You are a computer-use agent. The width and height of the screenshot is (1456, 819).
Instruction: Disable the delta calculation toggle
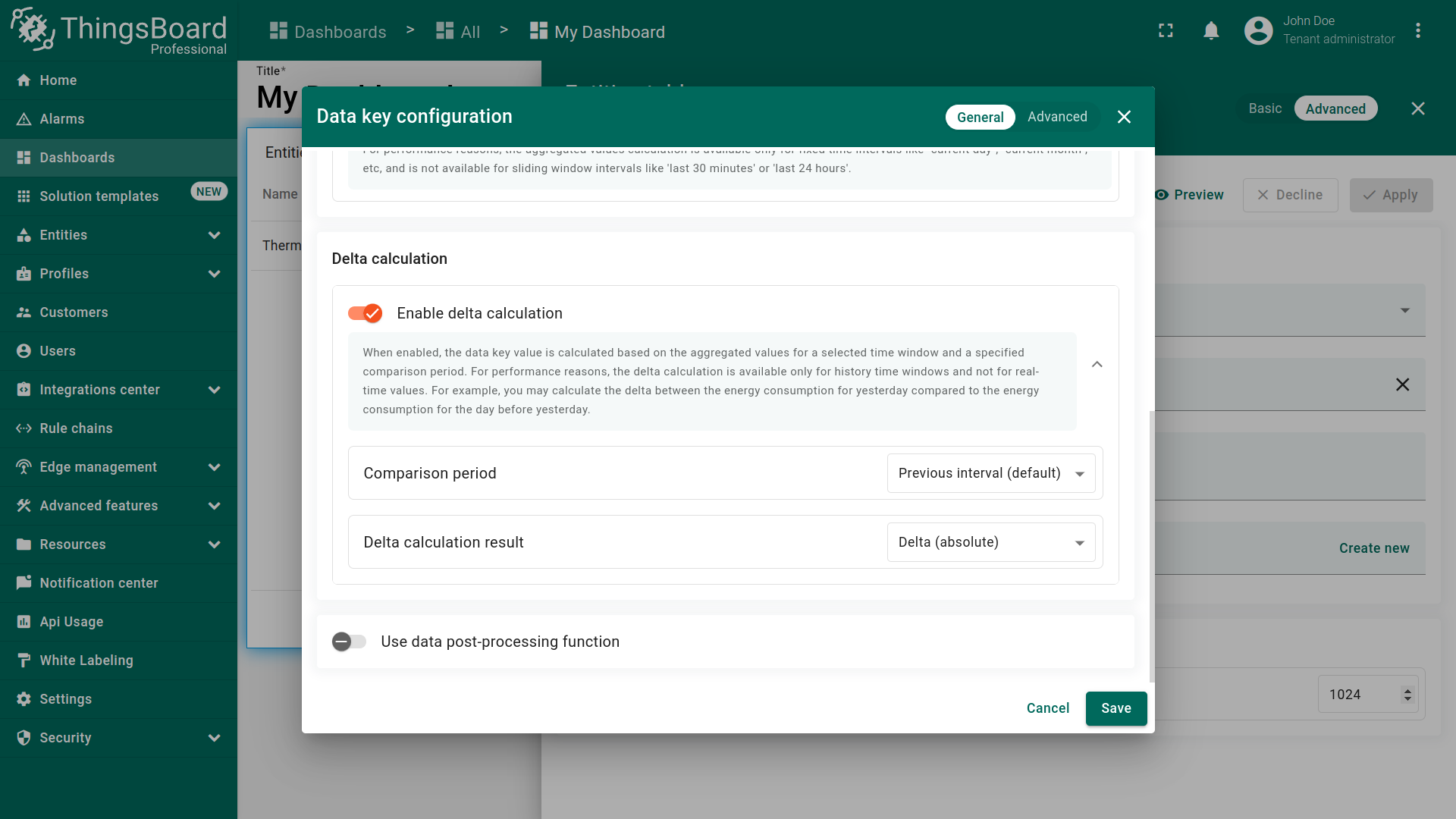pos(366,313)
